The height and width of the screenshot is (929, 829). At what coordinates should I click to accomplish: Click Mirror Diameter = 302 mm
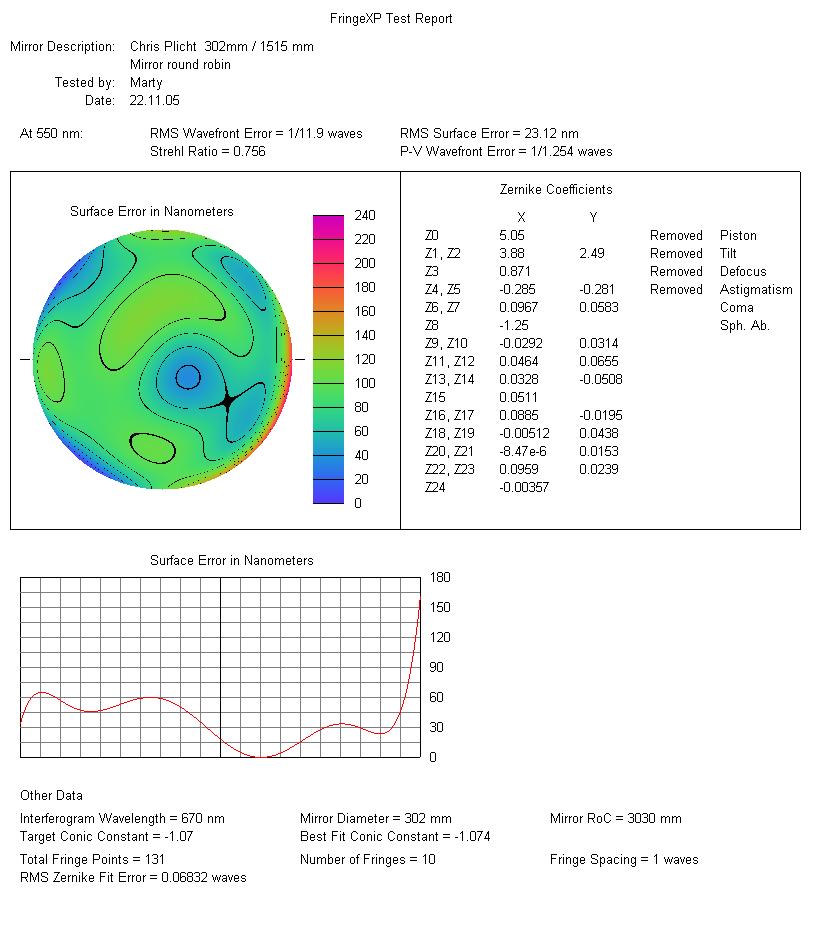point(375,818)
